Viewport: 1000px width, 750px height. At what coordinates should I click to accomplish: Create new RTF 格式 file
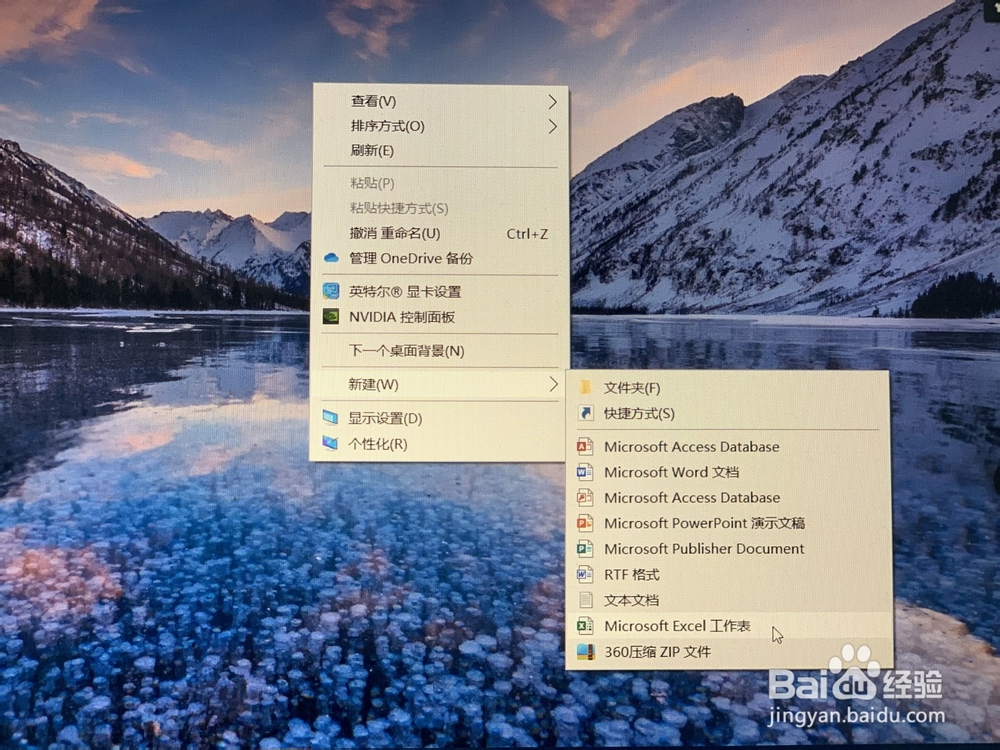click(728, 575)
